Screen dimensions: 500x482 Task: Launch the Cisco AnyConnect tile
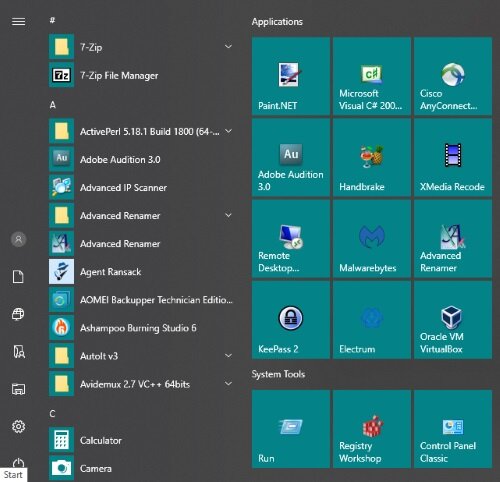coord(453,76)
